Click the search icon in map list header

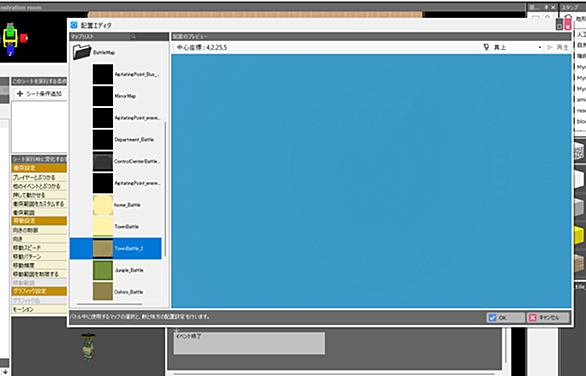[x=133, y=36]
